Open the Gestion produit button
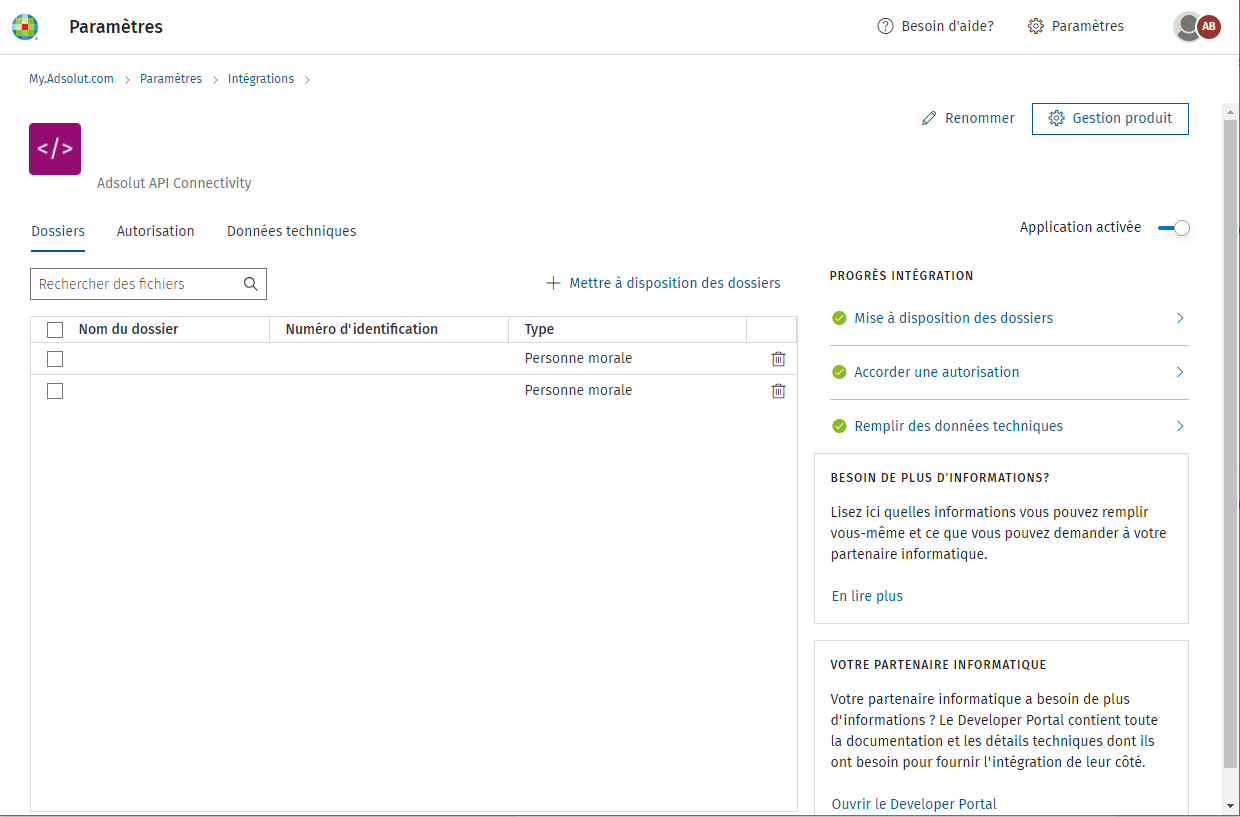 (1110, 118)
